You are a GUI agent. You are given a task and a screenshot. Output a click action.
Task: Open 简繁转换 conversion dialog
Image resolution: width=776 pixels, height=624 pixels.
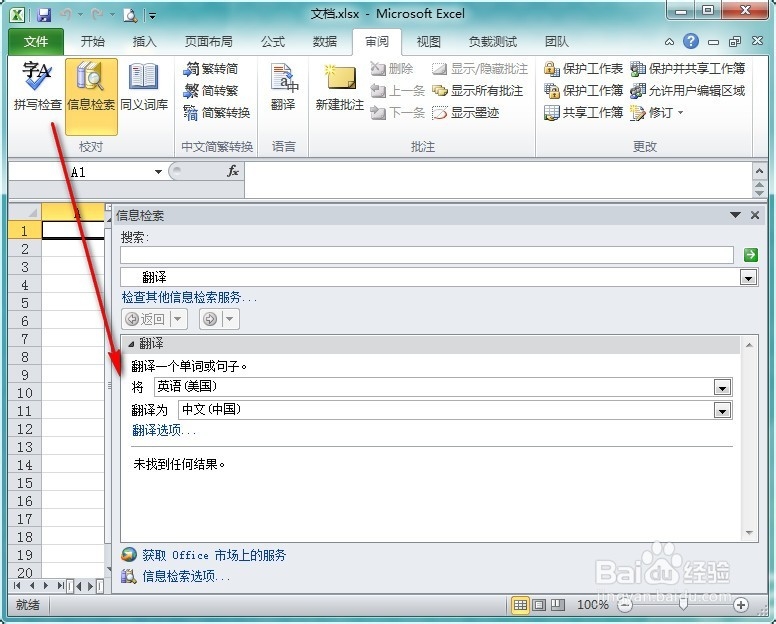pyautogui.click(x=217, y=113)
